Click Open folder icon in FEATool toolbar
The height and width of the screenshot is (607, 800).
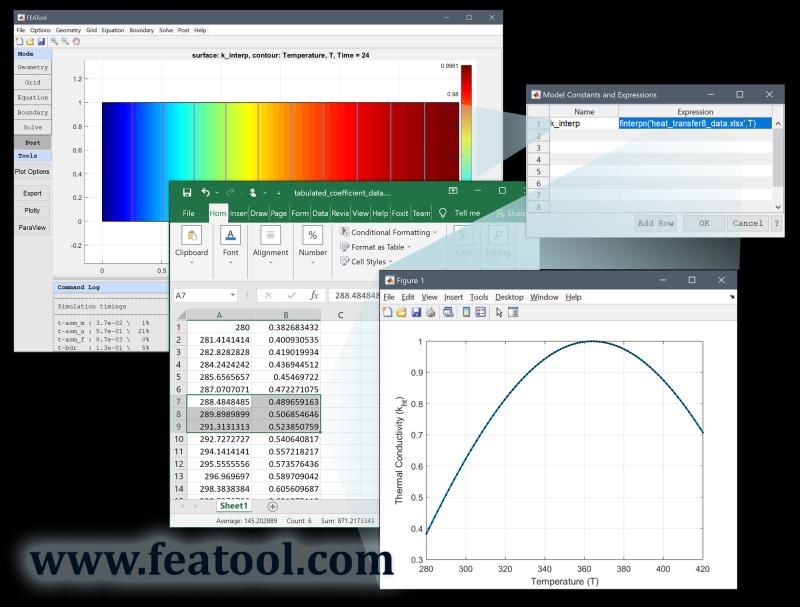[30, 42]
